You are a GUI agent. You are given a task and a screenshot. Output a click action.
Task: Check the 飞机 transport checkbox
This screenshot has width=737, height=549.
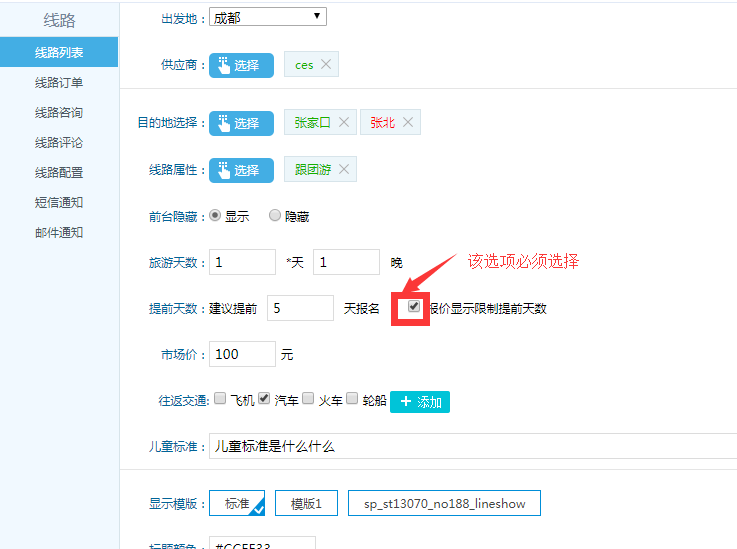[x=220, y=398]
